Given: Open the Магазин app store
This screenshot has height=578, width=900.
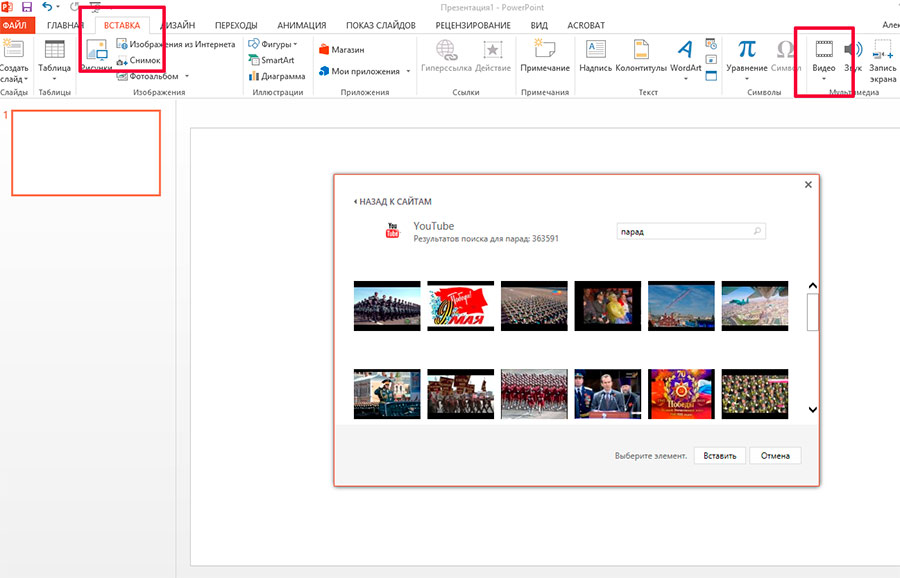Looking at the screenshot, I should pos(342,50).
